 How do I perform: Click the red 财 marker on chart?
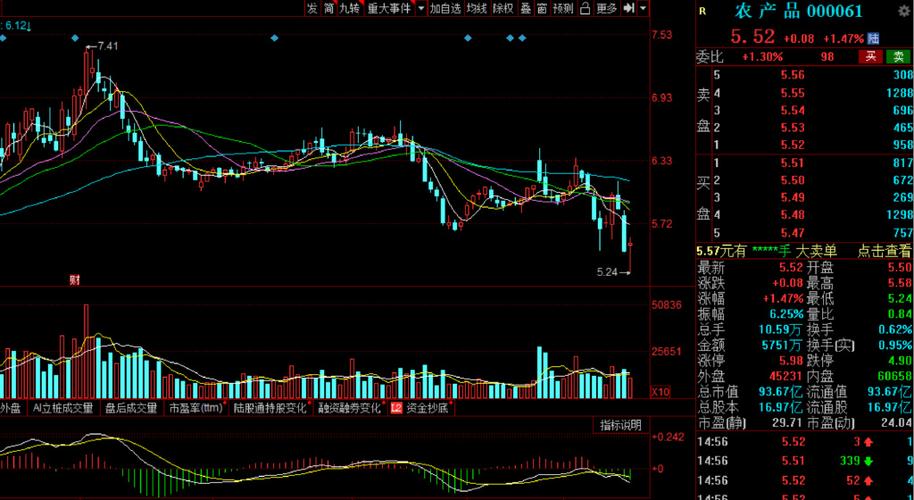coord(75,280)
